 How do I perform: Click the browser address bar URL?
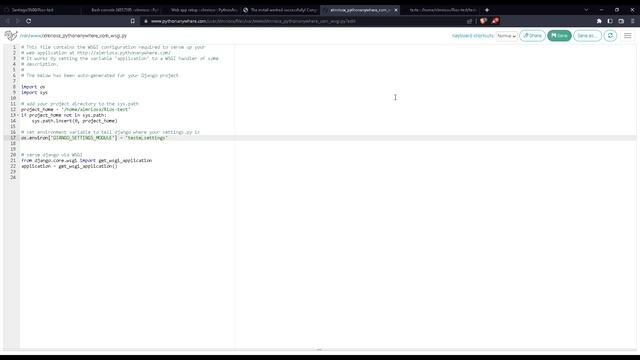coord(253,21)
